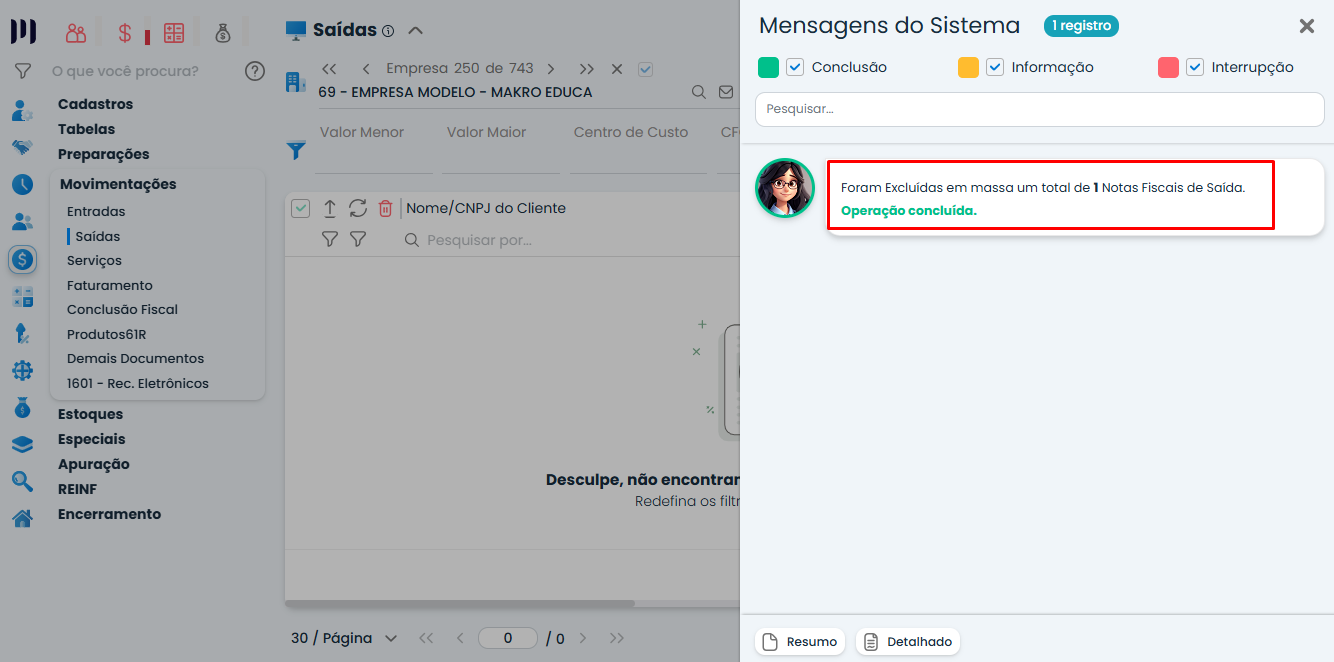Toggle the Interrupção checkbox
1334x662 pixels.
click(x=1195, y=67)
